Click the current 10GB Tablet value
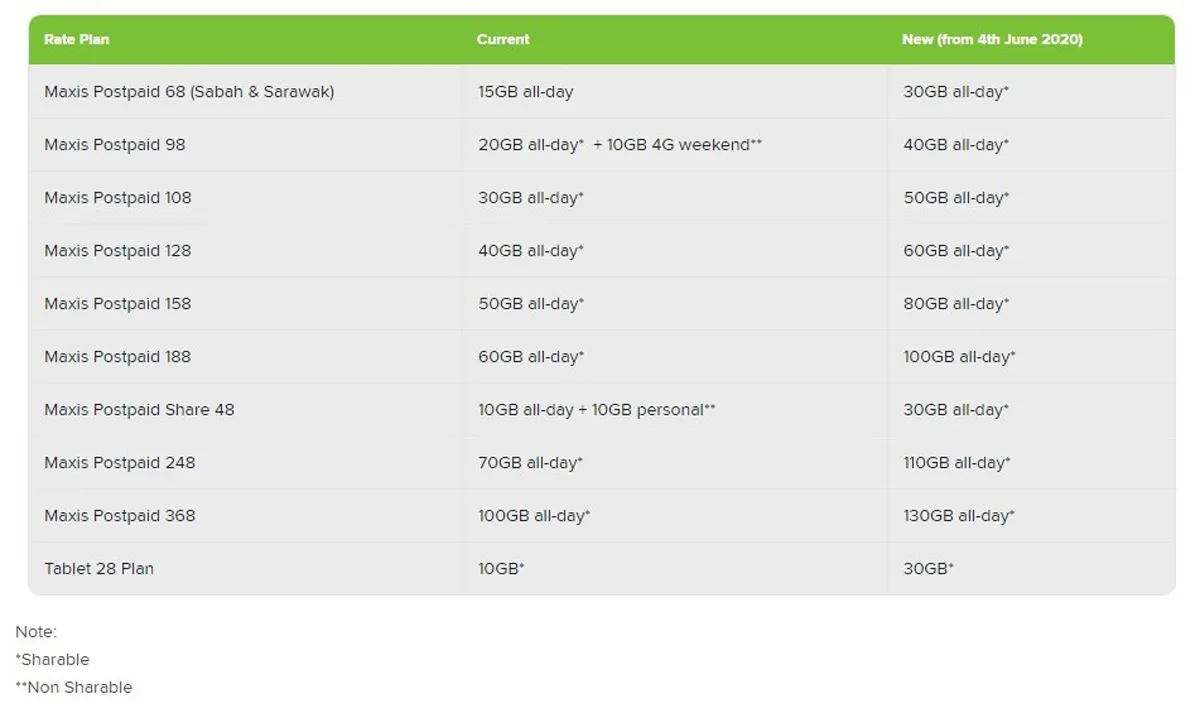Image resolution: width=1200 pixels, height=713 pixels. point(502,569)
